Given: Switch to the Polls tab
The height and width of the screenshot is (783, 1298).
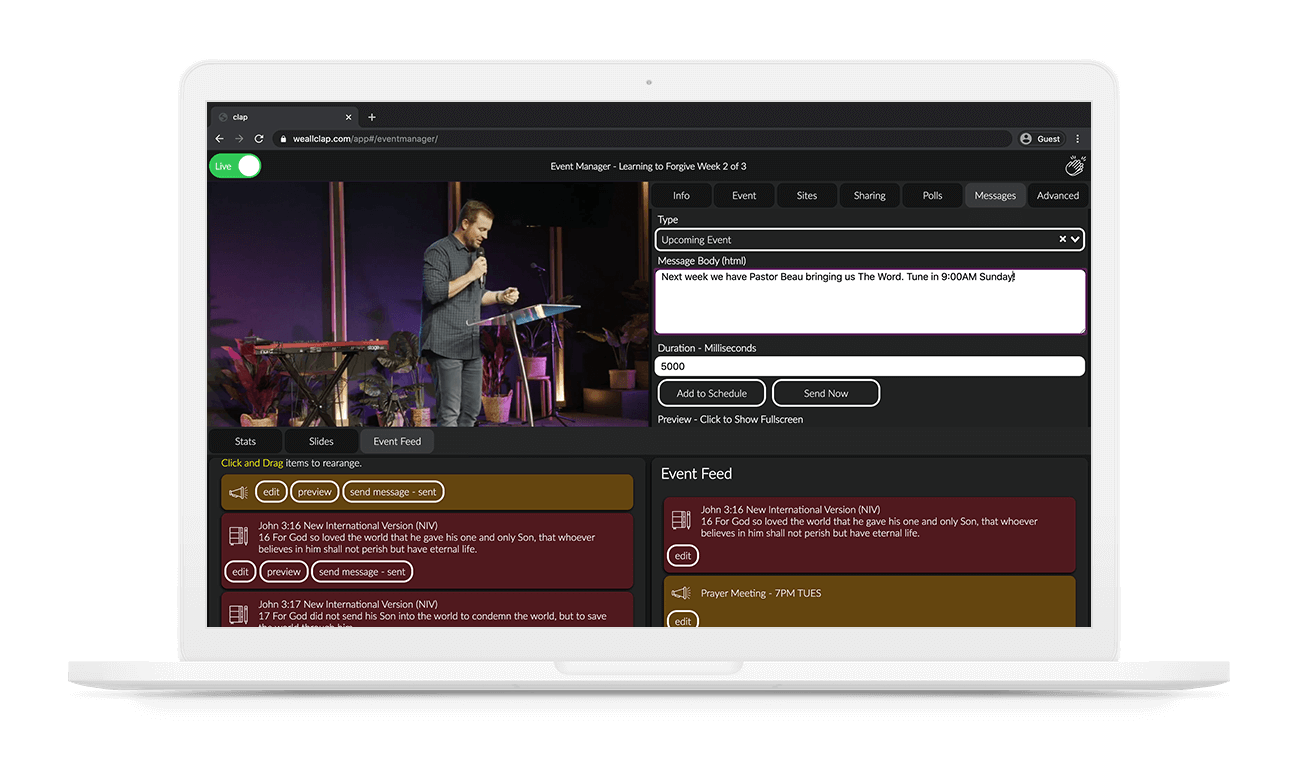Looking at the screenshot, I should click(x=932, y=196).
